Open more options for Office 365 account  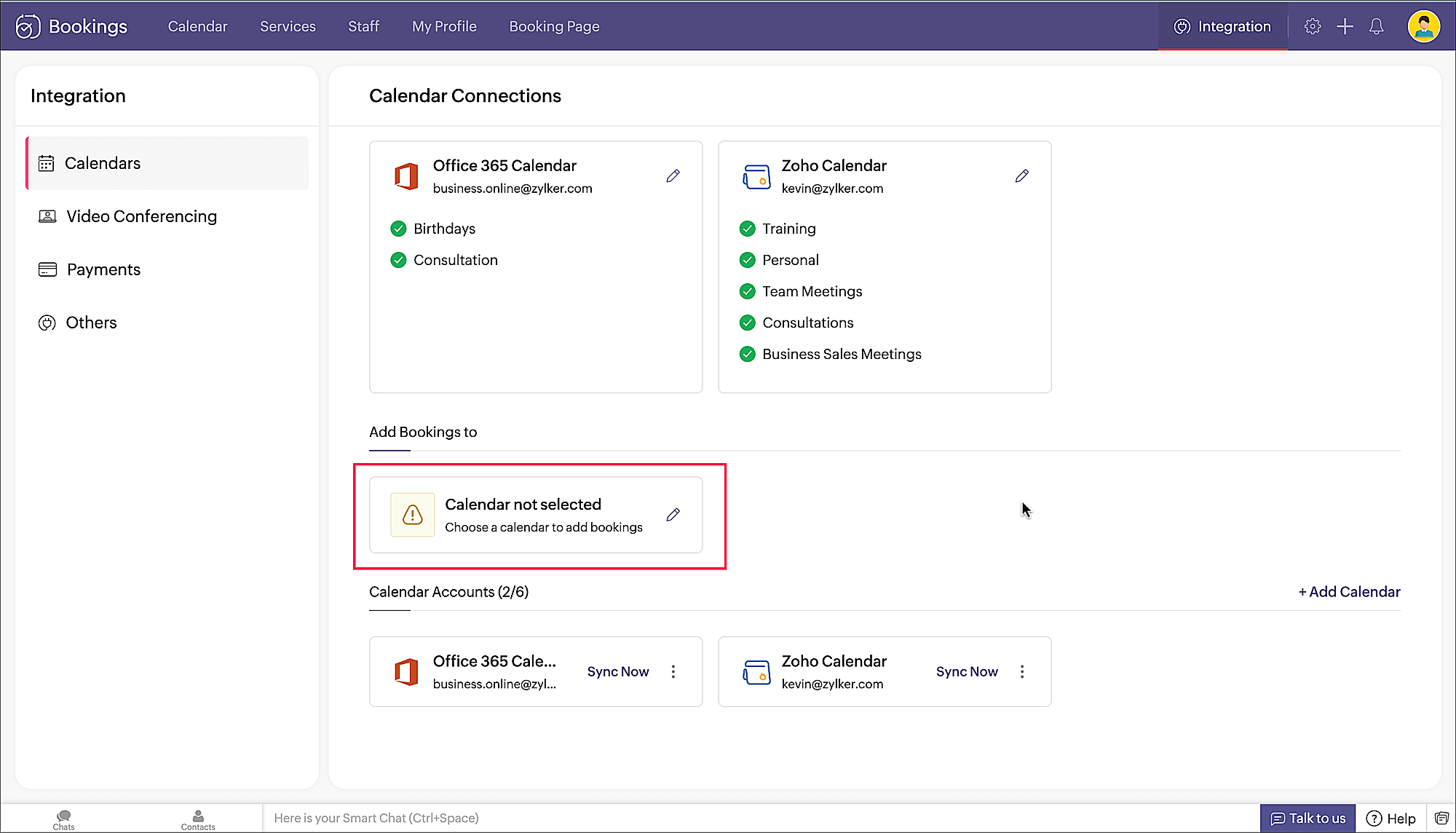673,671
